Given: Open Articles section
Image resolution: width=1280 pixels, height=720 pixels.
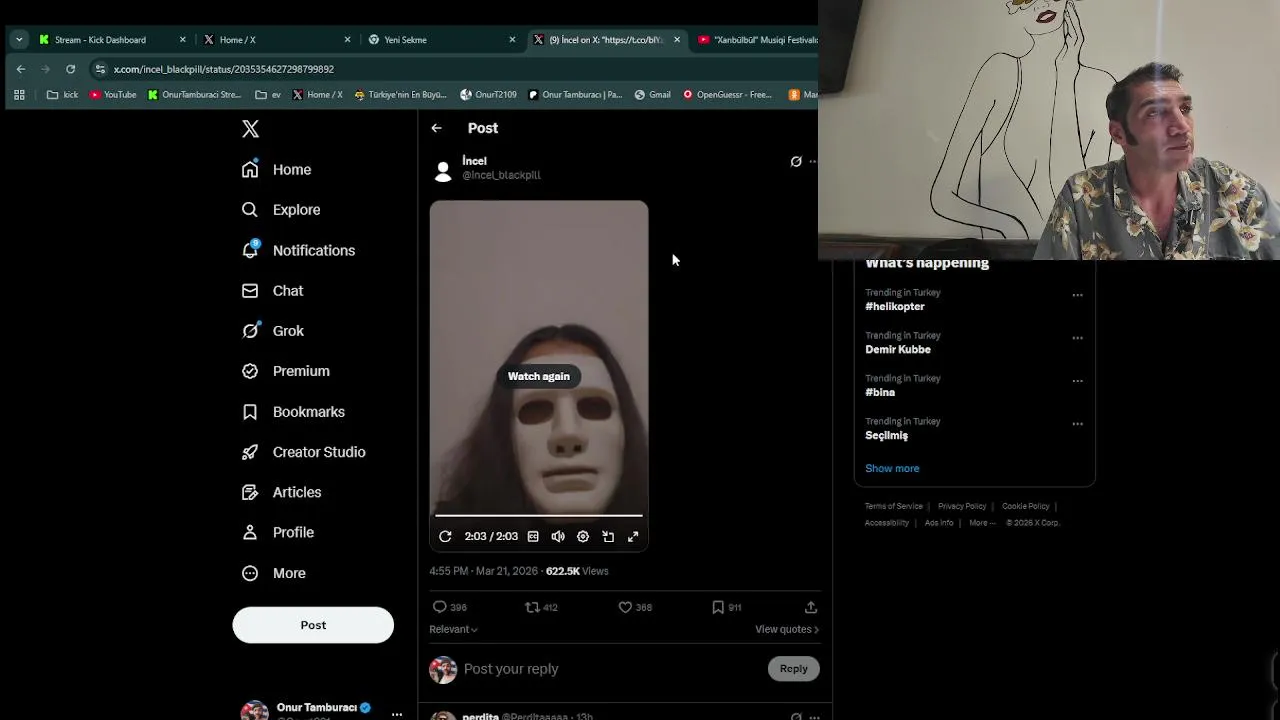Looking at the screenshot, I should click(x=282, y=492).
